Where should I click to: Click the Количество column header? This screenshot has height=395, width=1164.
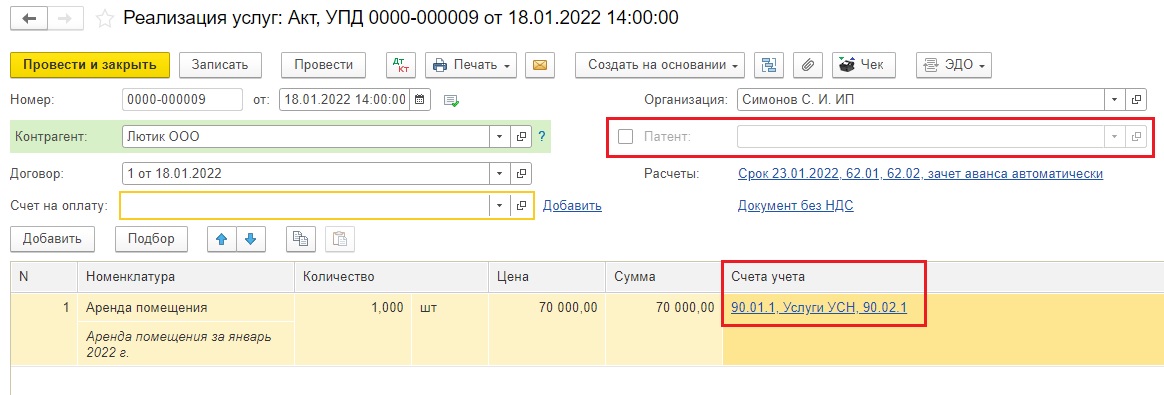point(391,277)
